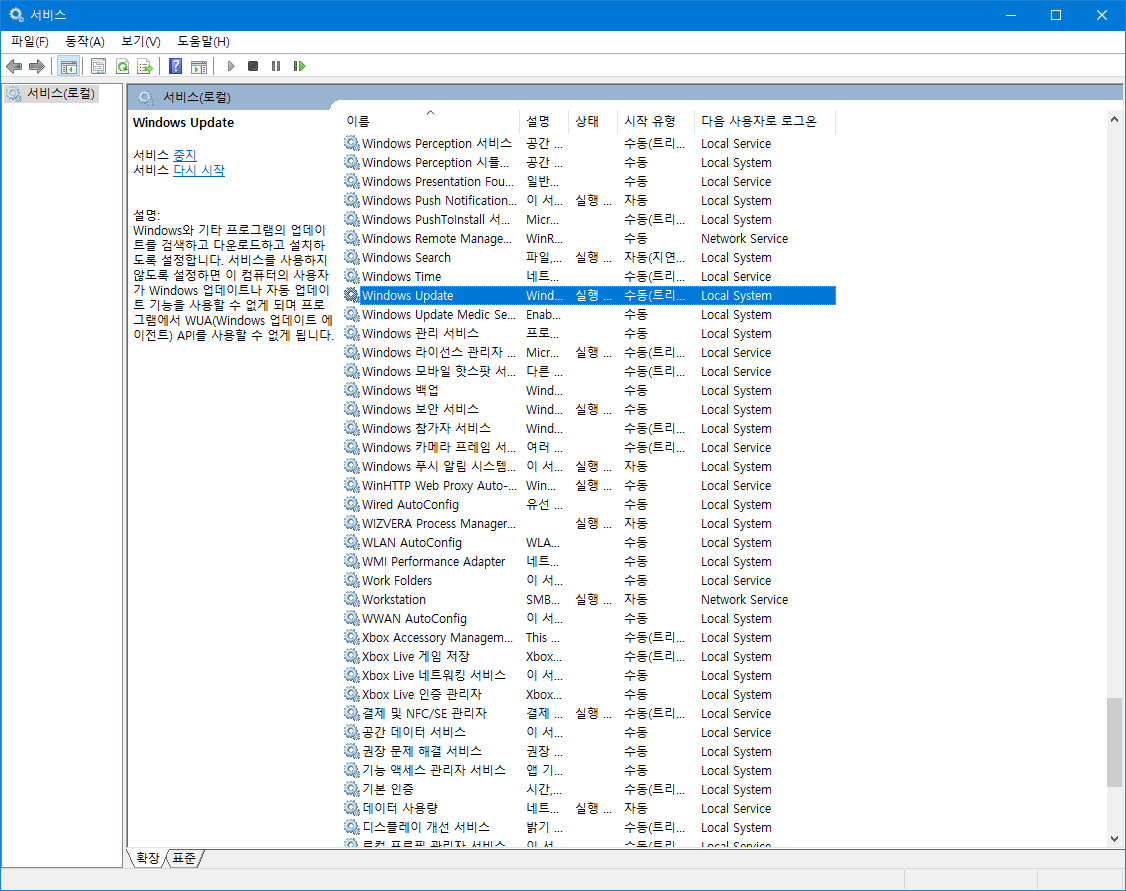Stop service with the stop square icon
The width and height of the screenshot is (1126, 891).
pos(253,66)
